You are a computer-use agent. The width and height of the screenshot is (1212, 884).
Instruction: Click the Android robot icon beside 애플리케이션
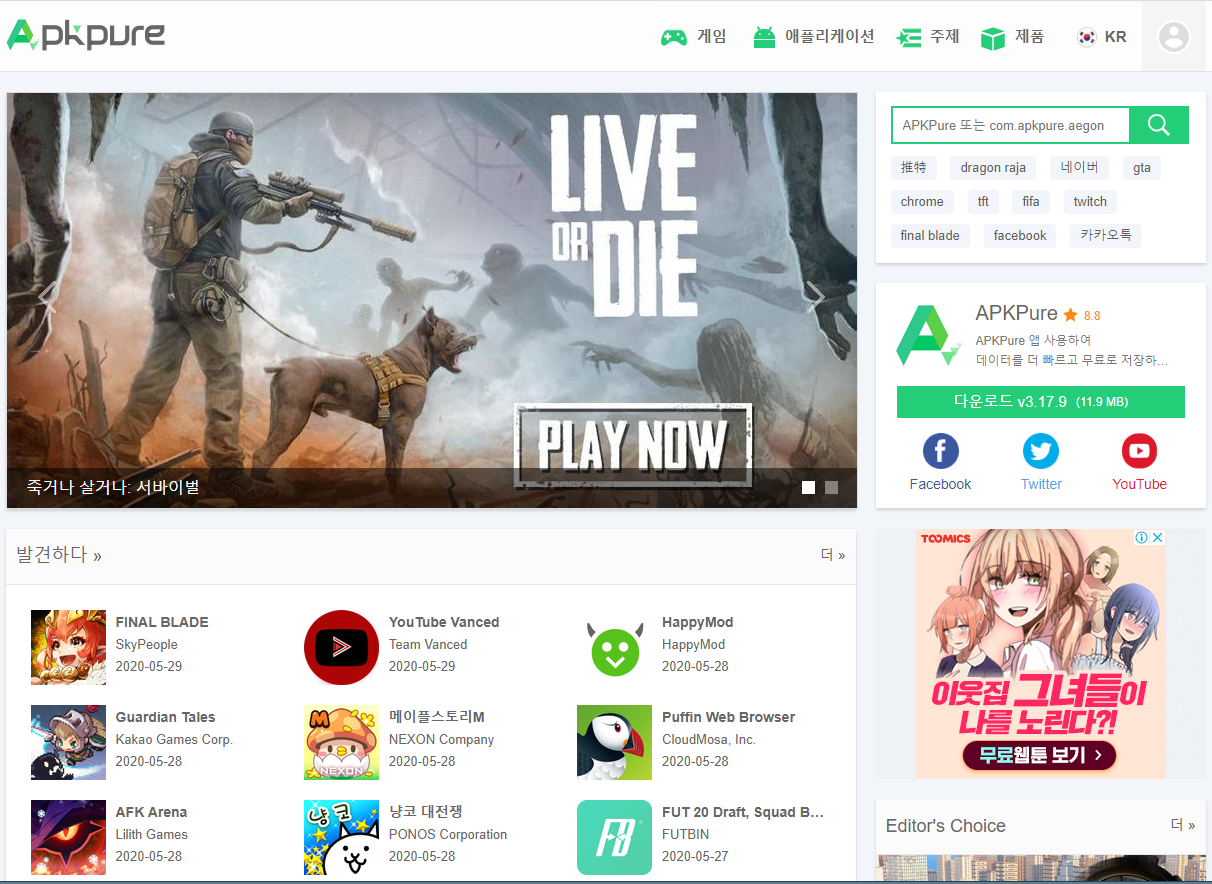click(x=764, y=38)
